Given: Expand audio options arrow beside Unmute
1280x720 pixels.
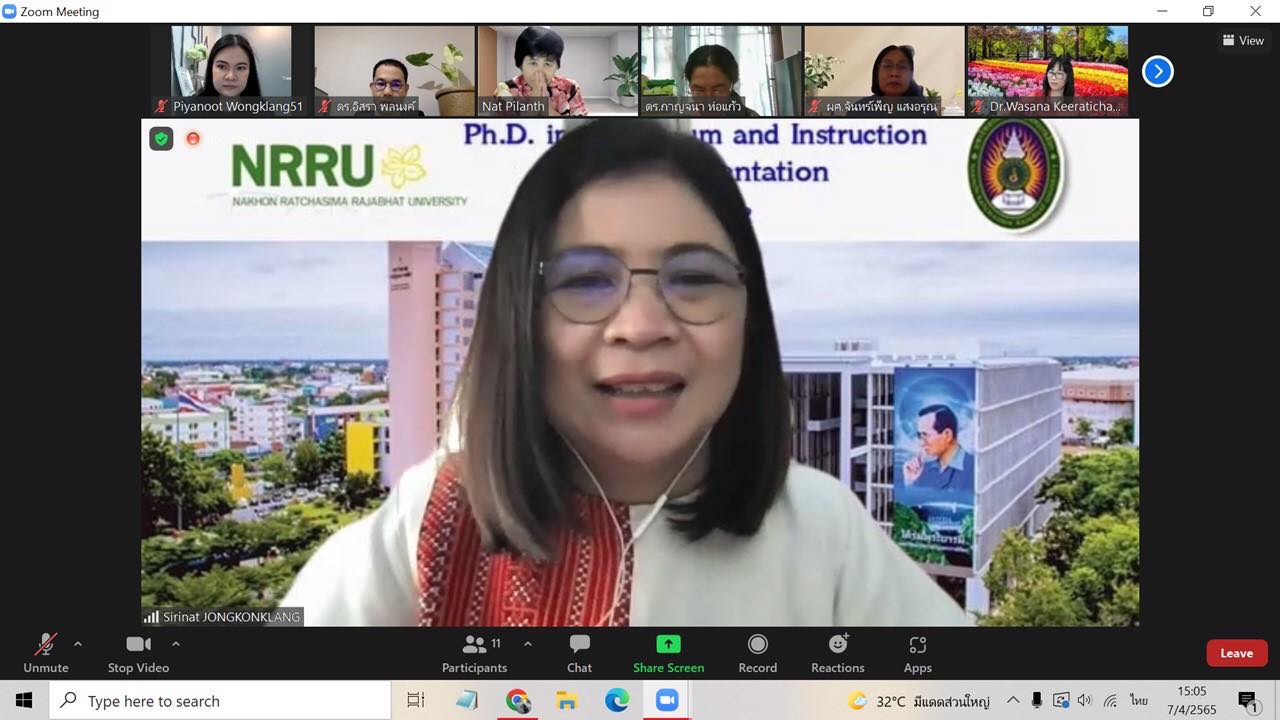Looking at the screenshot, I should coord(78,644).
